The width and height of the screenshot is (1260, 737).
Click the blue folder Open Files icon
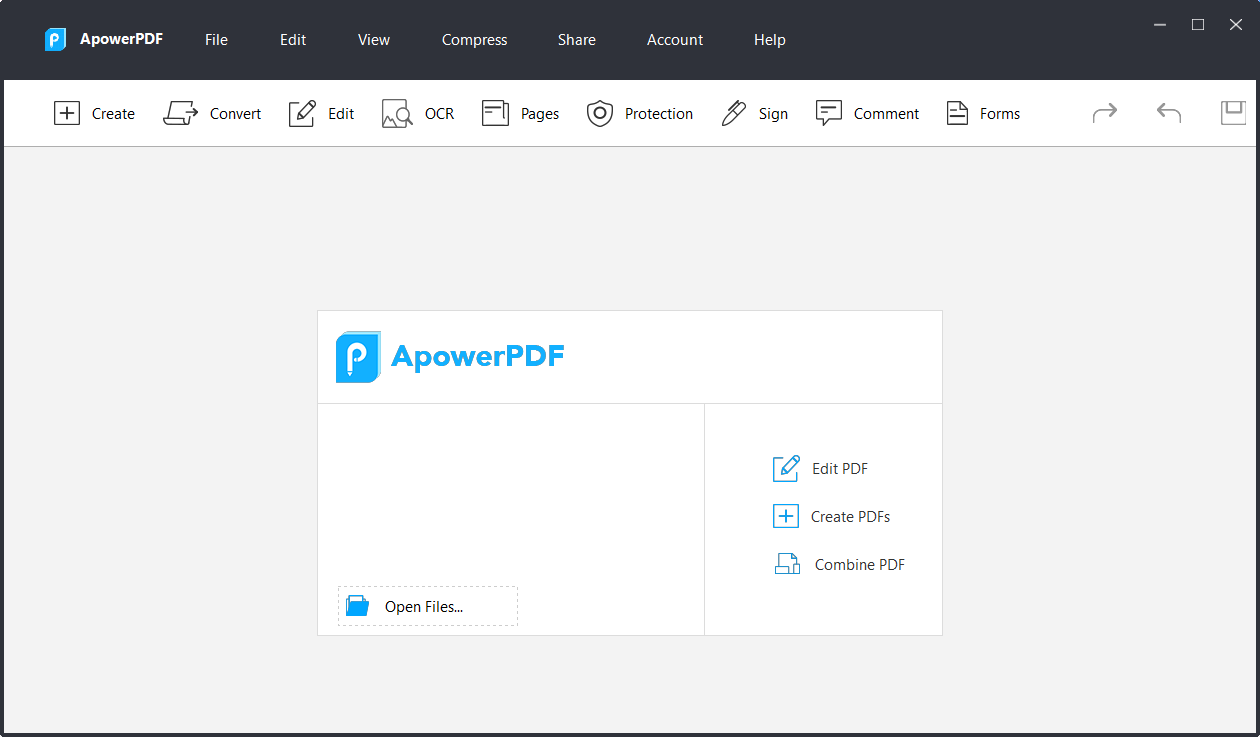(x=357, y=606)
